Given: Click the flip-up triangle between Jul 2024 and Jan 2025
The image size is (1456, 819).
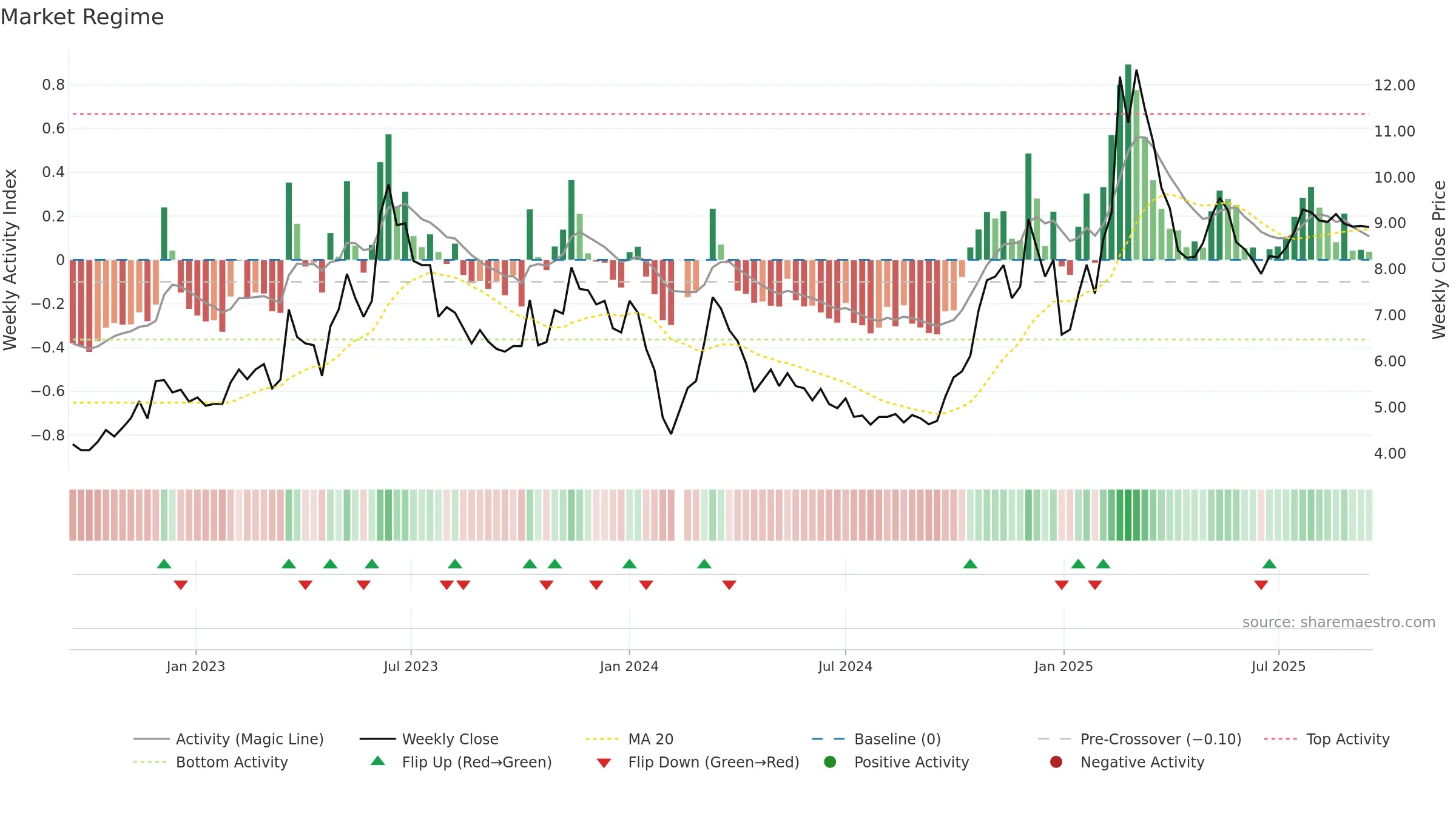Looking at the screenshot, I should [970, 564].
